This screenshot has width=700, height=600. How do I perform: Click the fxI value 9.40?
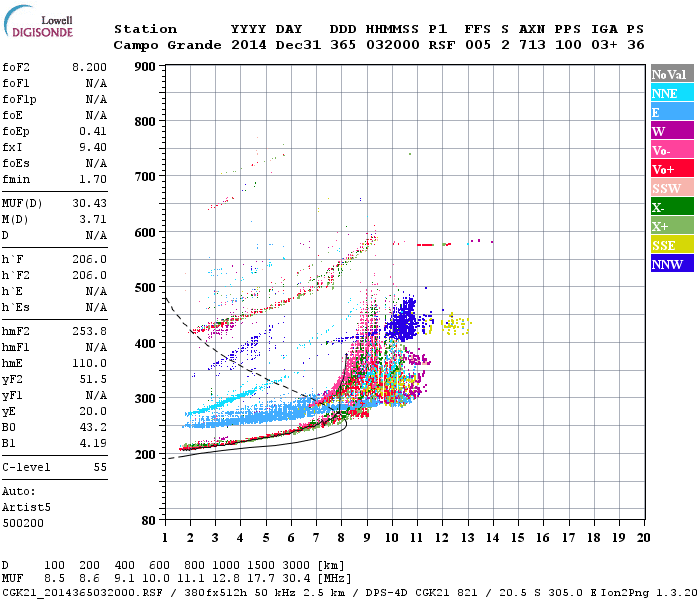[93, 147]
